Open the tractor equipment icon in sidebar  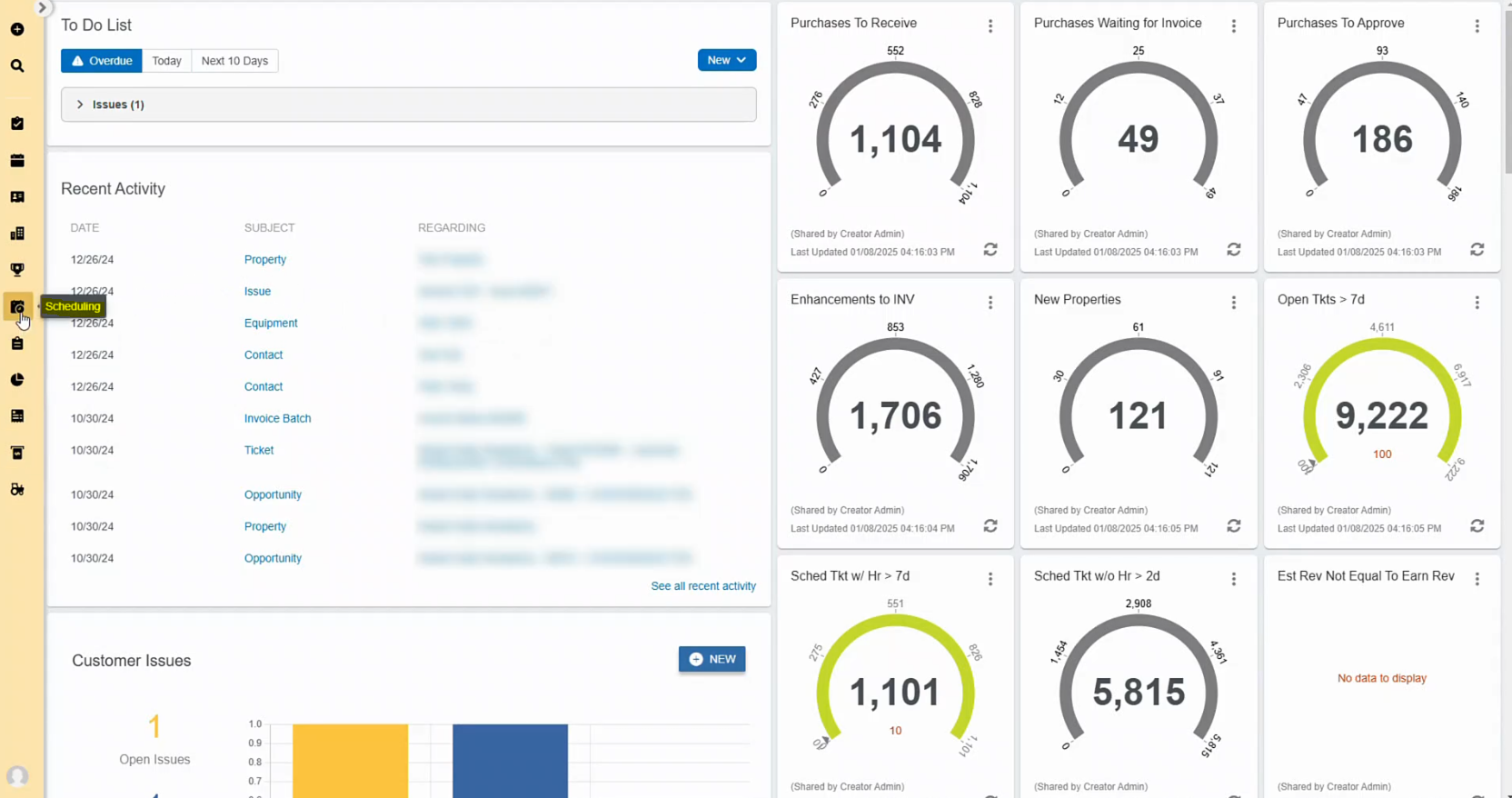click(x=17, y=489)
